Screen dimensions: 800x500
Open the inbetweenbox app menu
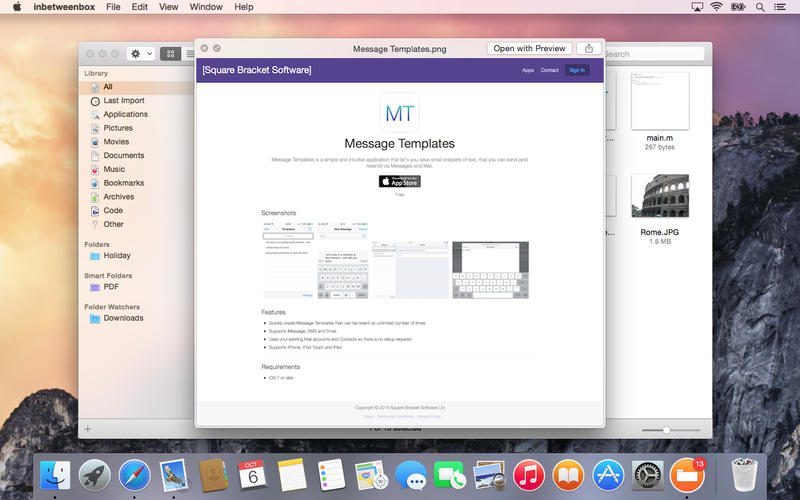pos(64,7)
